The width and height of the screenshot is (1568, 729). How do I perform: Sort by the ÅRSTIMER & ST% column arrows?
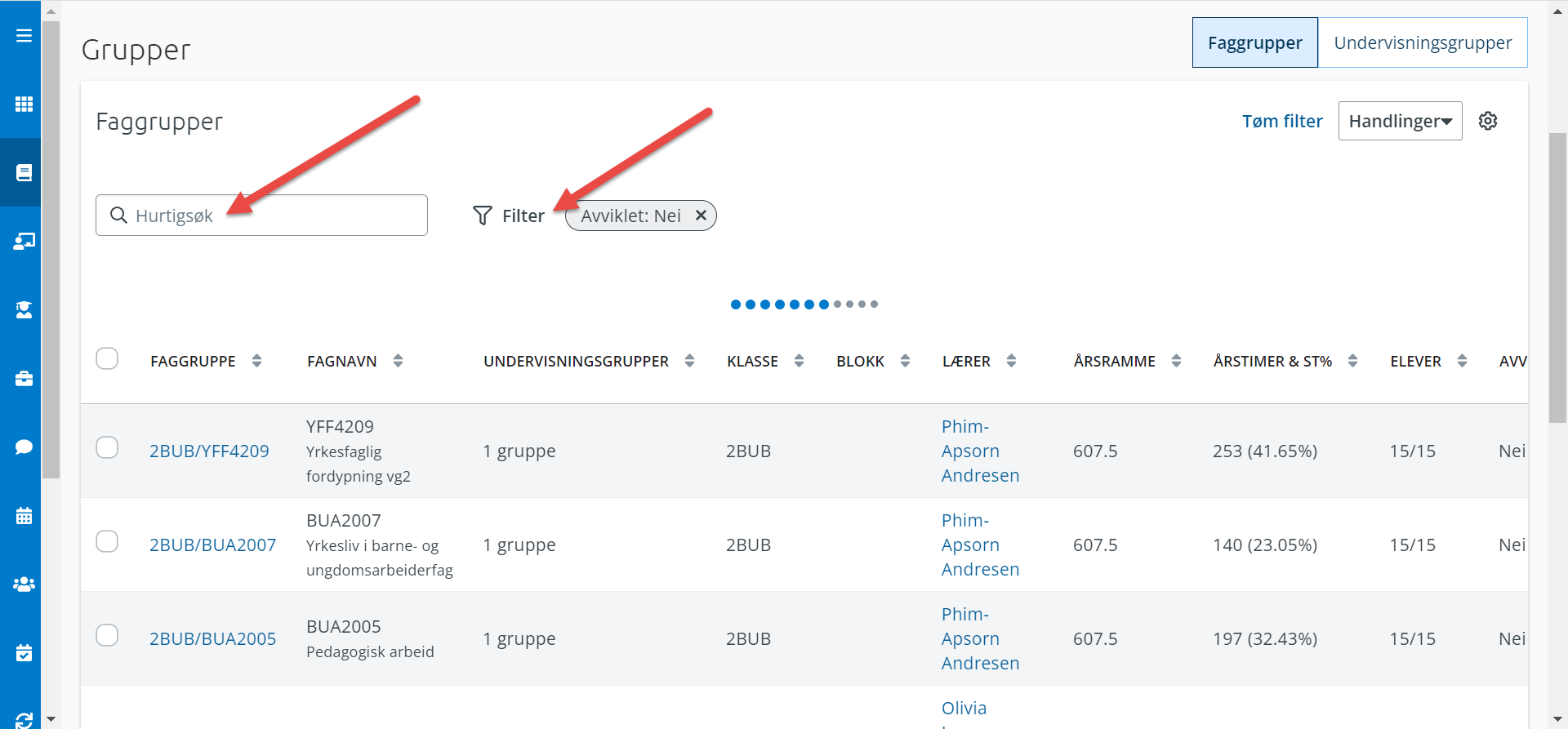coord(1352,361)
